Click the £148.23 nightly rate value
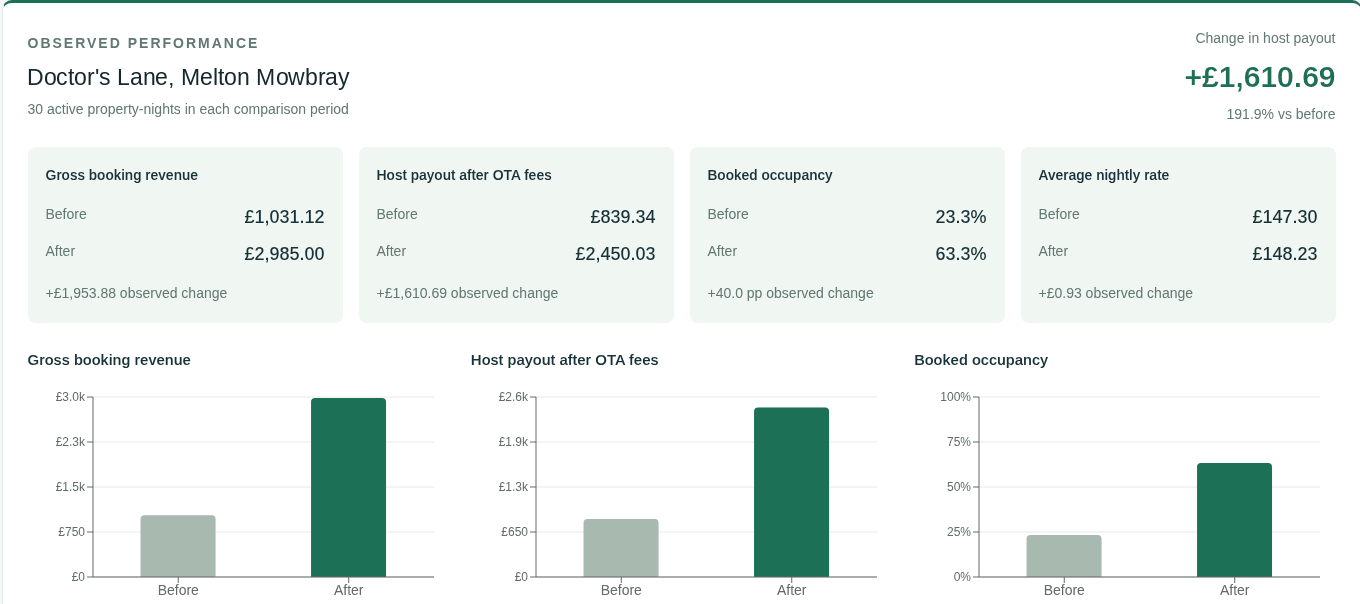Viewport: 1360px width, 604px height. (1285, 254)
